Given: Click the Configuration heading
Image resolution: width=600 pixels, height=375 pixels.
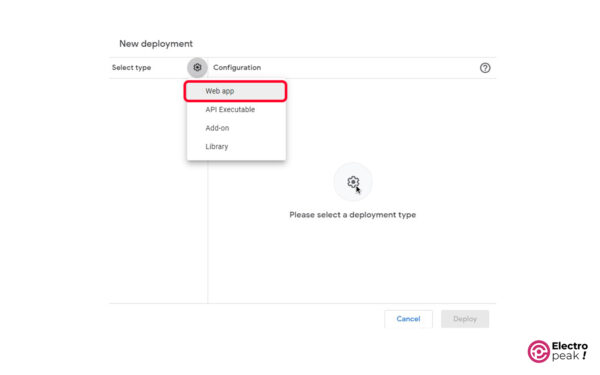Looking at the screenshot, I should tap(237, 67).
